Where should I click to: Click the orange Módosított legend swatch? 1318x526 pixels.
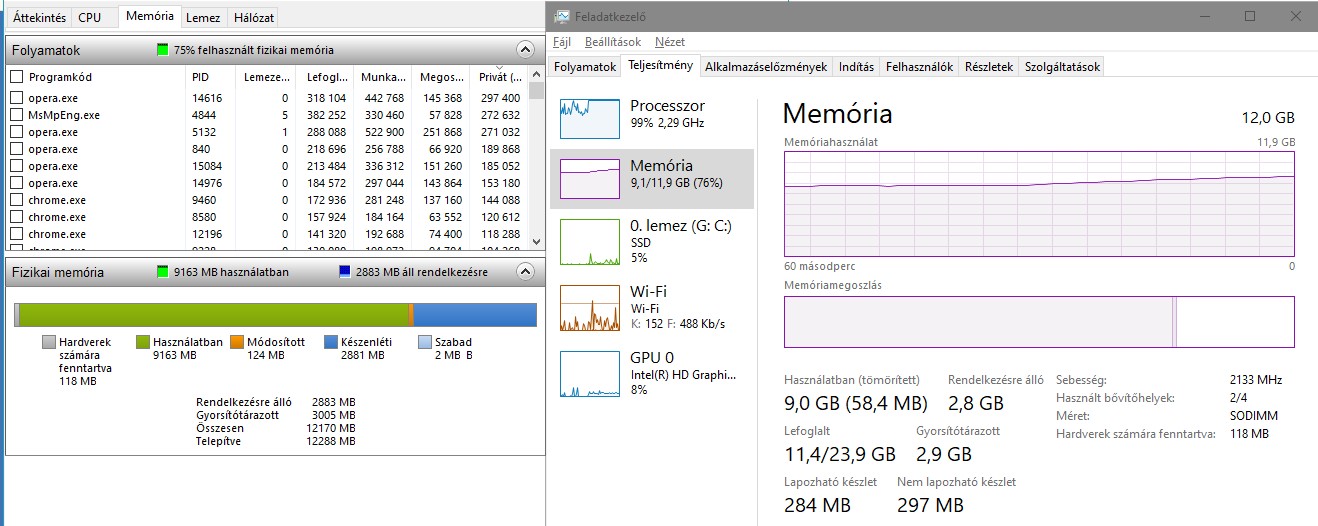click(x=237, y=342)
